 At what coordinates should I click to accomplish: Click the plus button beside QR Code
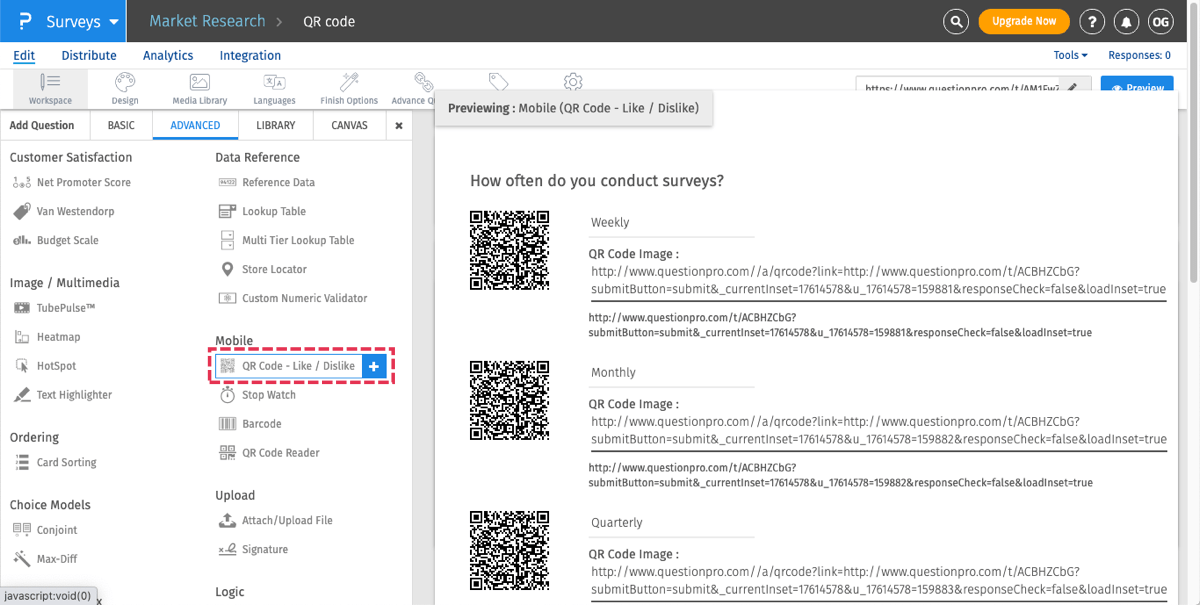pos(374,366)
